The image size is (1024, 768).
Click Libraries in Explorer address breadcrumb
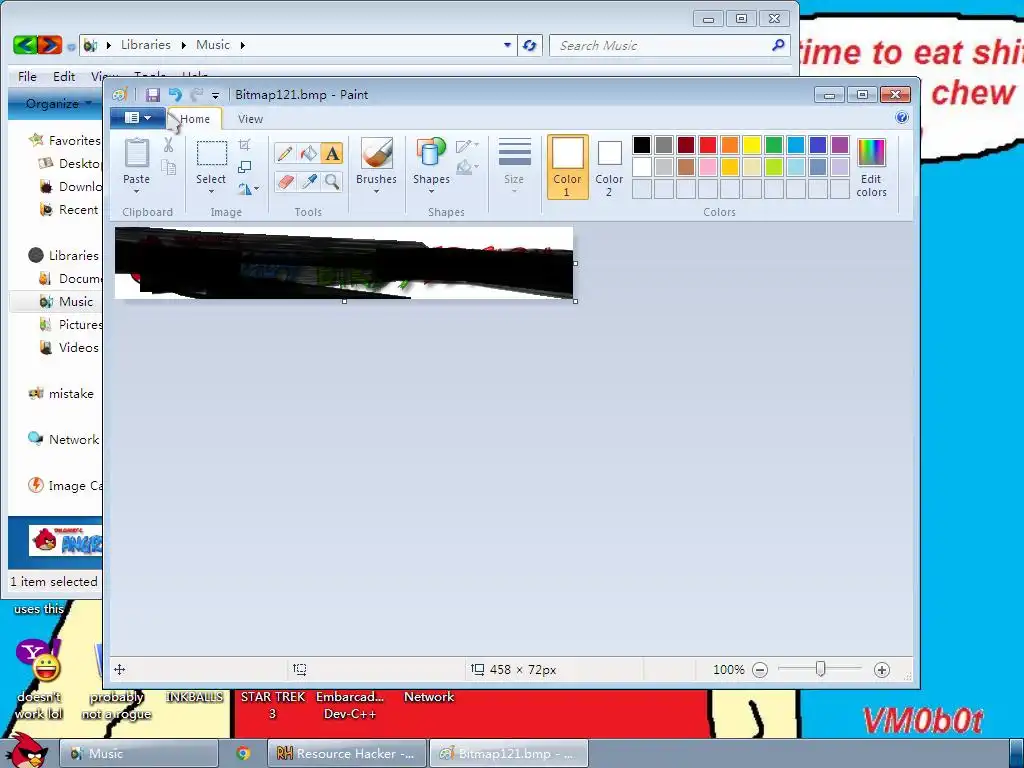[145, 45]
